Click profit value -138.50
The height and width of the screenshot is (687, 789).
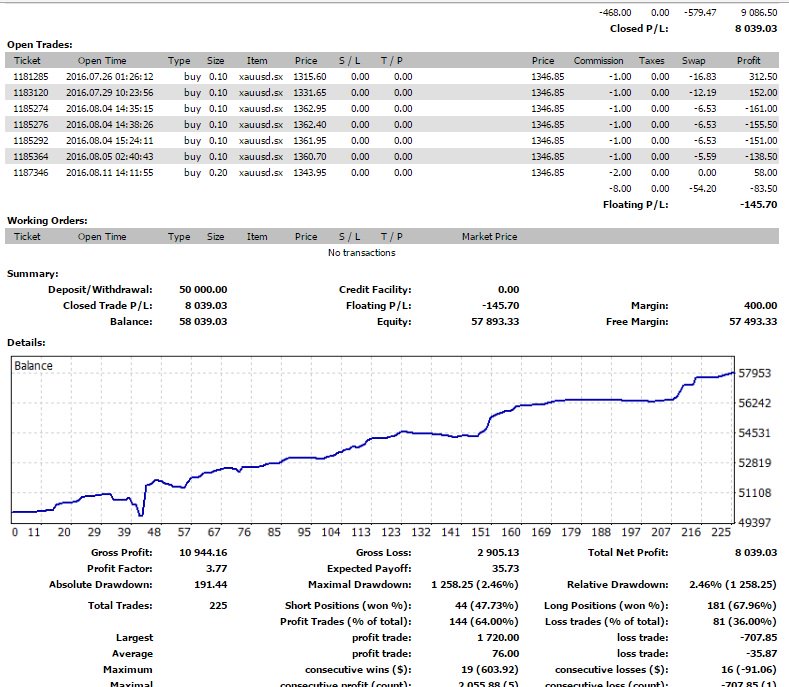tap(761, 157)
